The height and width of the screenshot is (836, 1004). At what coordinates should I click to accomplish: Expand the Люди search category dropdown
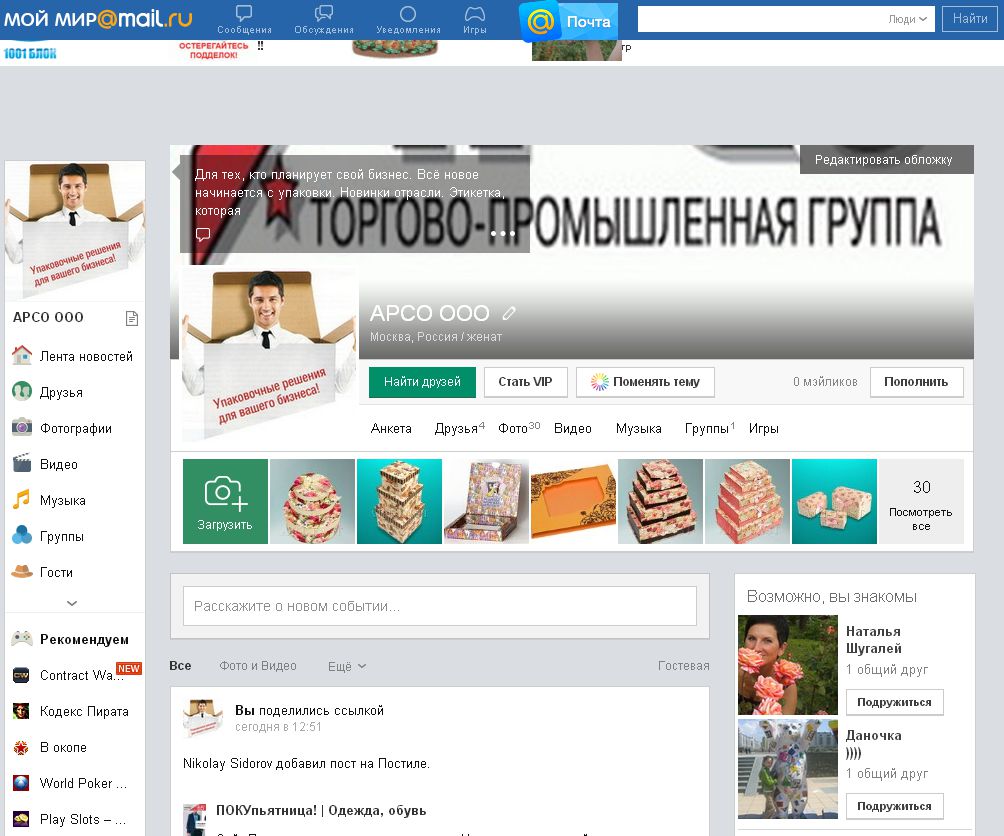908,19
